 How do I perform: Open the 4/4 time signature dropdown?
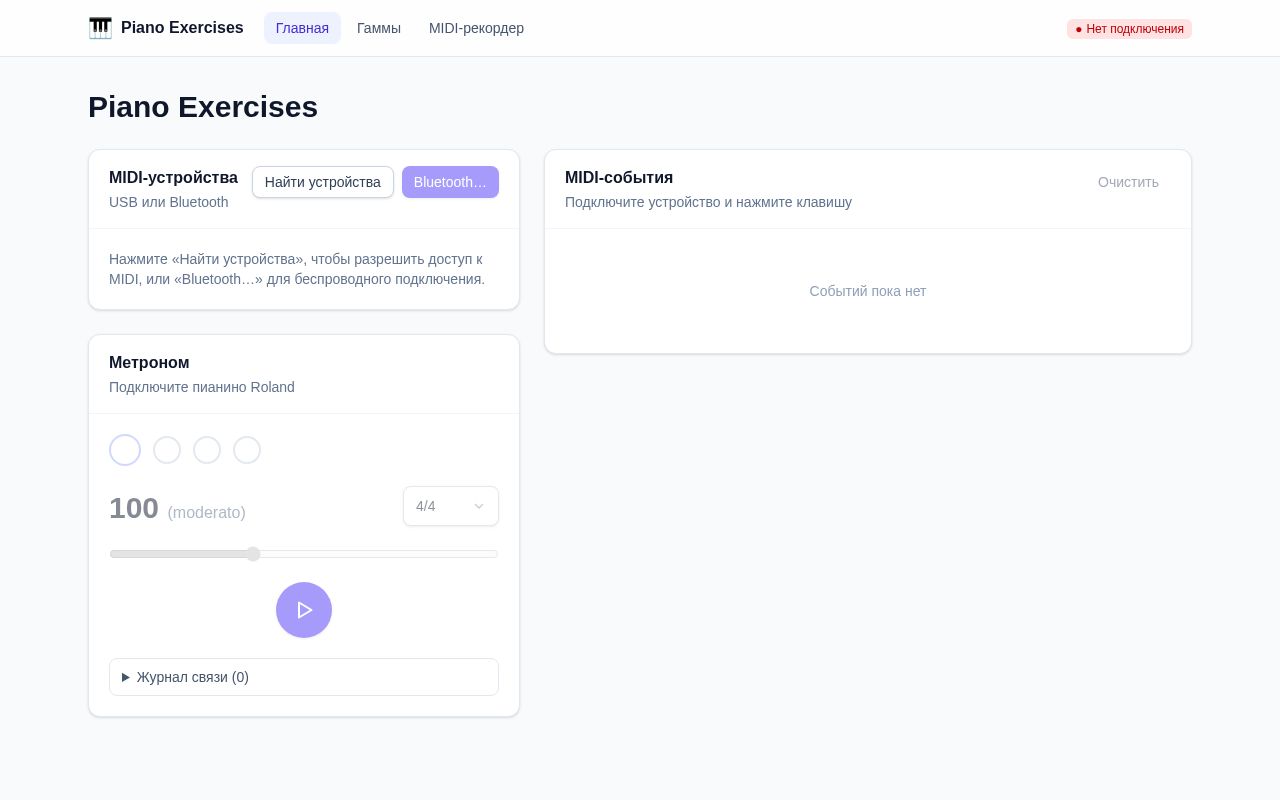pos(451,506)
